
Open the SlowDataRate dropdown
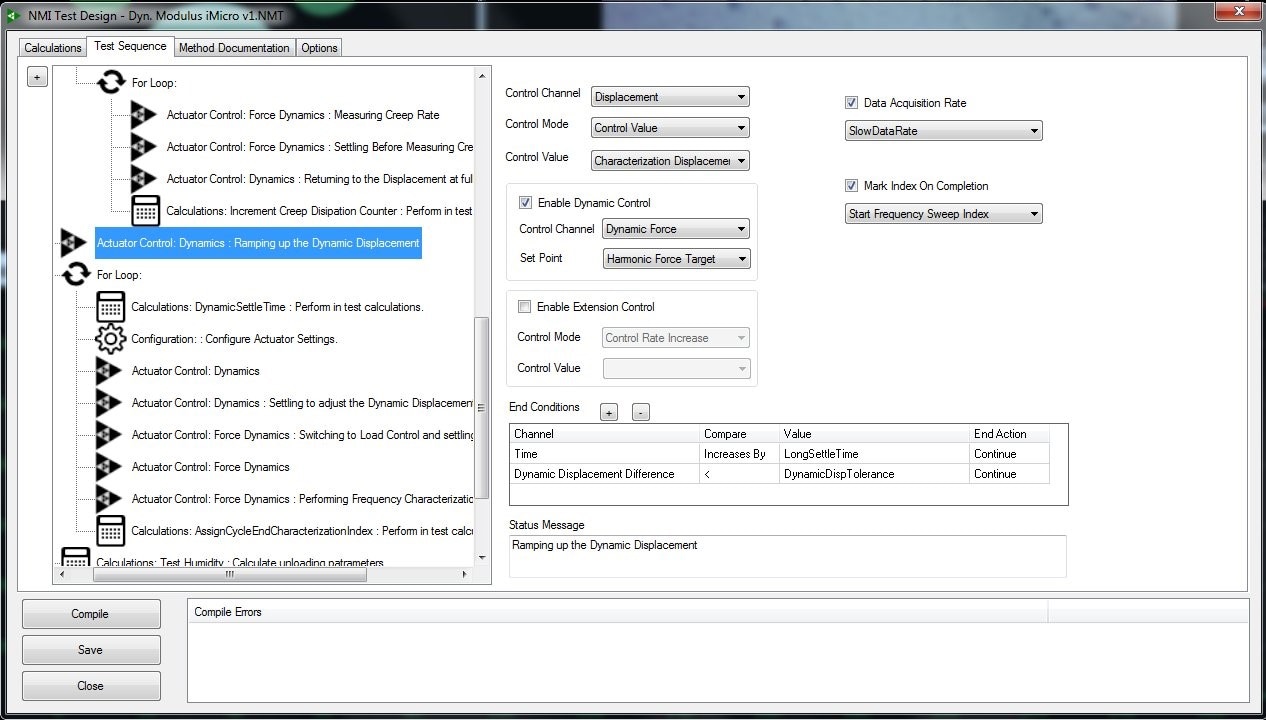click(x=944, y=131)
